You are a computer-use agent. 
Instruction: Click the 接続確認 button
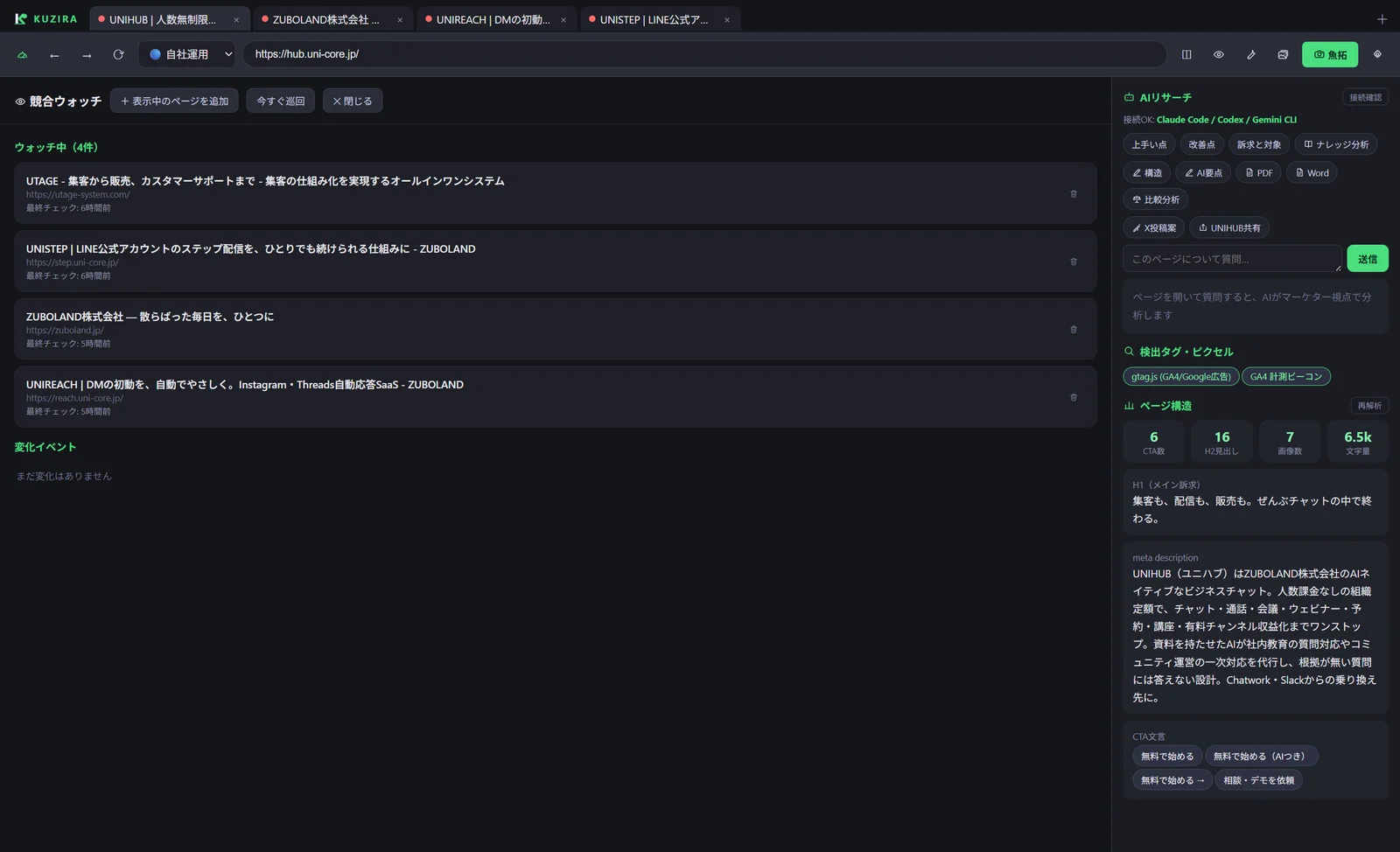coord(1365,97)
